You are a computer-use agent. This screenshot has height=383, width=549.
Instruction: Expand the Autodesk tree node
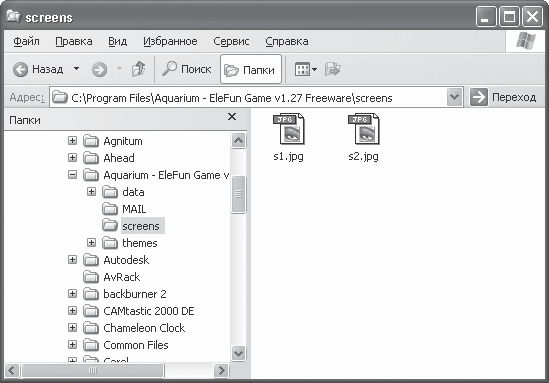[72, 259]
